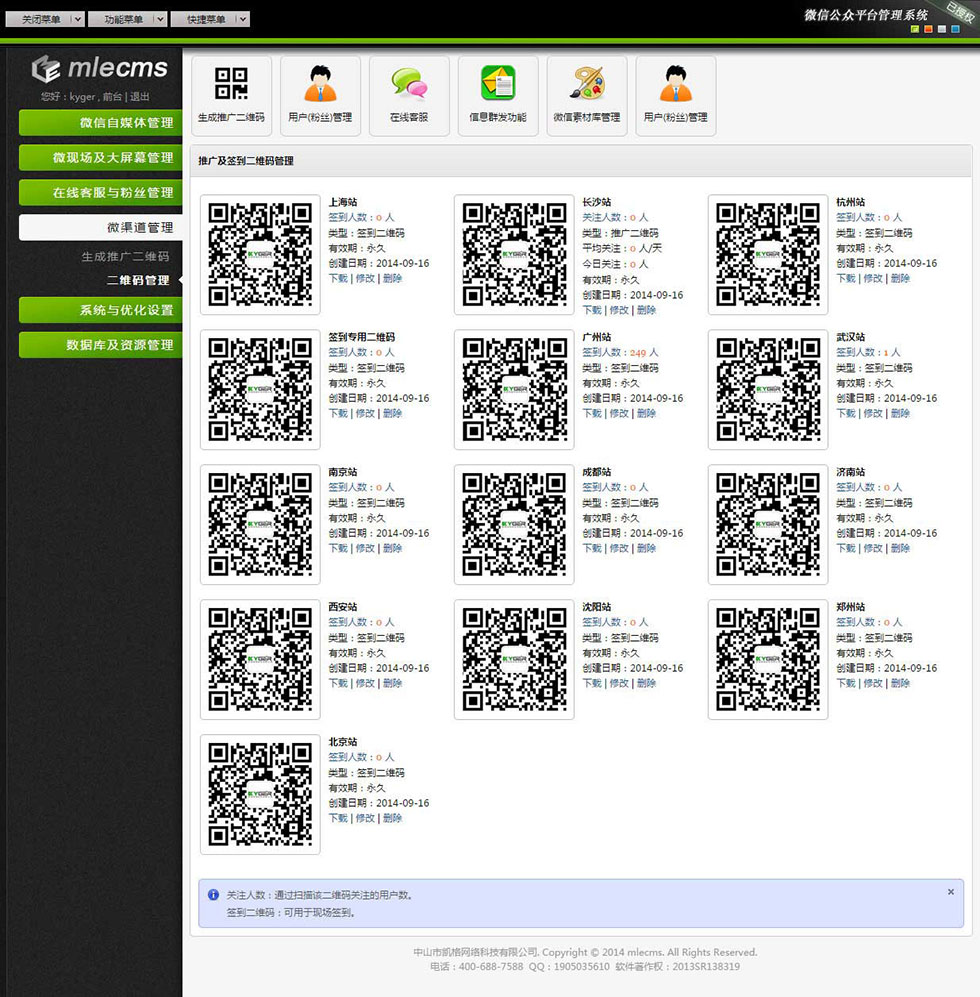Click 下载 for 长沙站
This screenshot has height=997, width=980.
click(x=592, y=310)
